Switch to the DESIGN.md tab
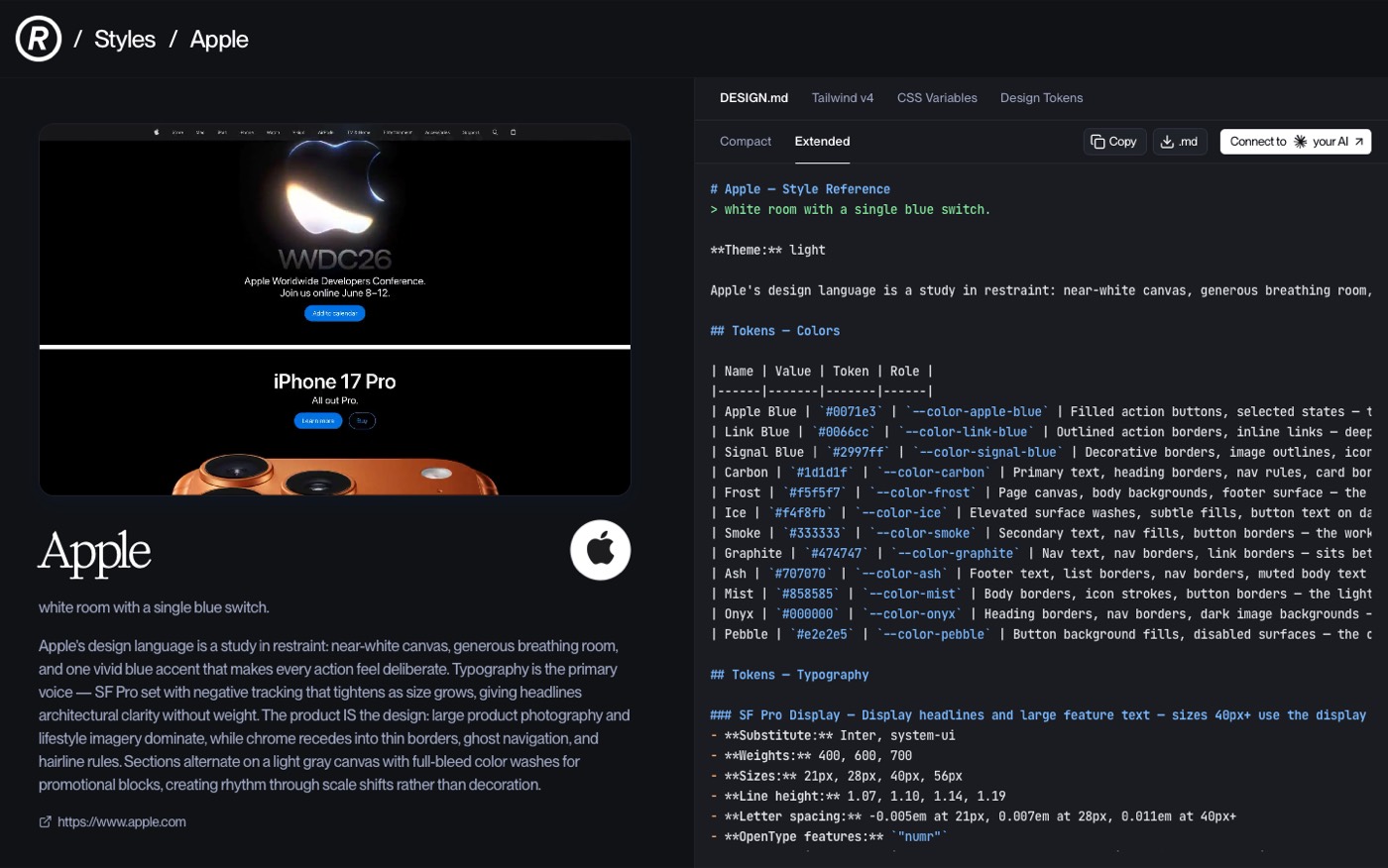 click(753, 98)
